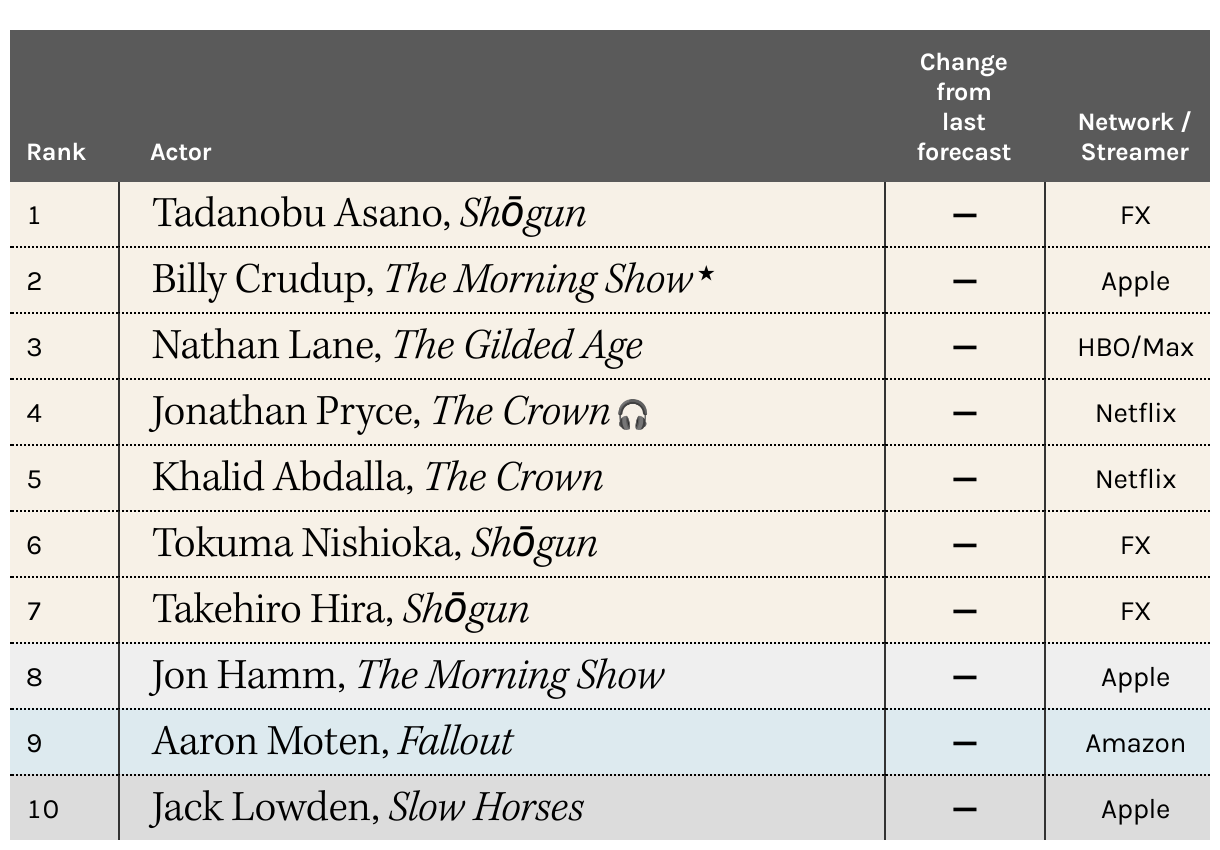This screenshot has width=1220, height=850.
Task: Click Jonathan Pryce actor name
Action: 286,412
